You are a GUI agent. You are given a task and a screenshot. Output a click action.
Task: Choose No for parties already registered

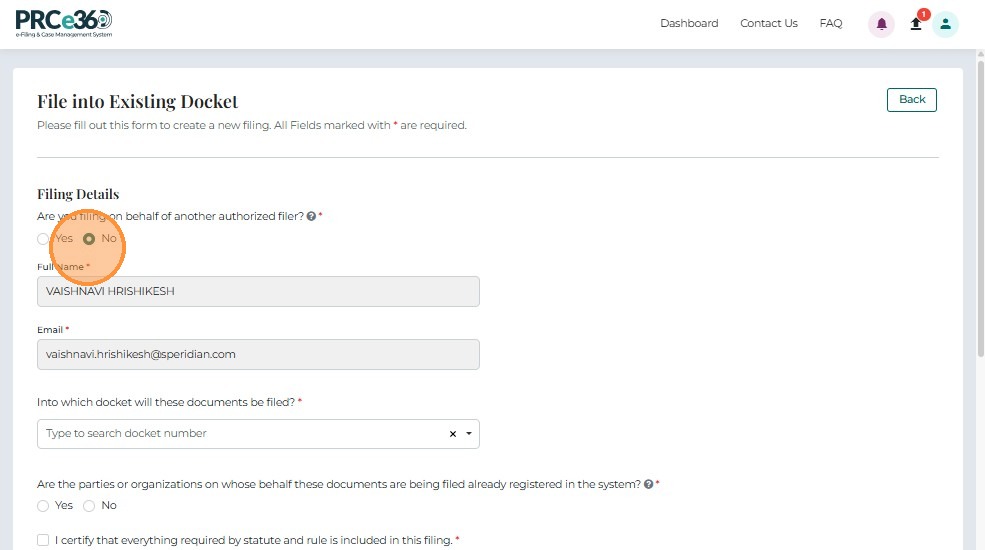(x=89, y=506)
